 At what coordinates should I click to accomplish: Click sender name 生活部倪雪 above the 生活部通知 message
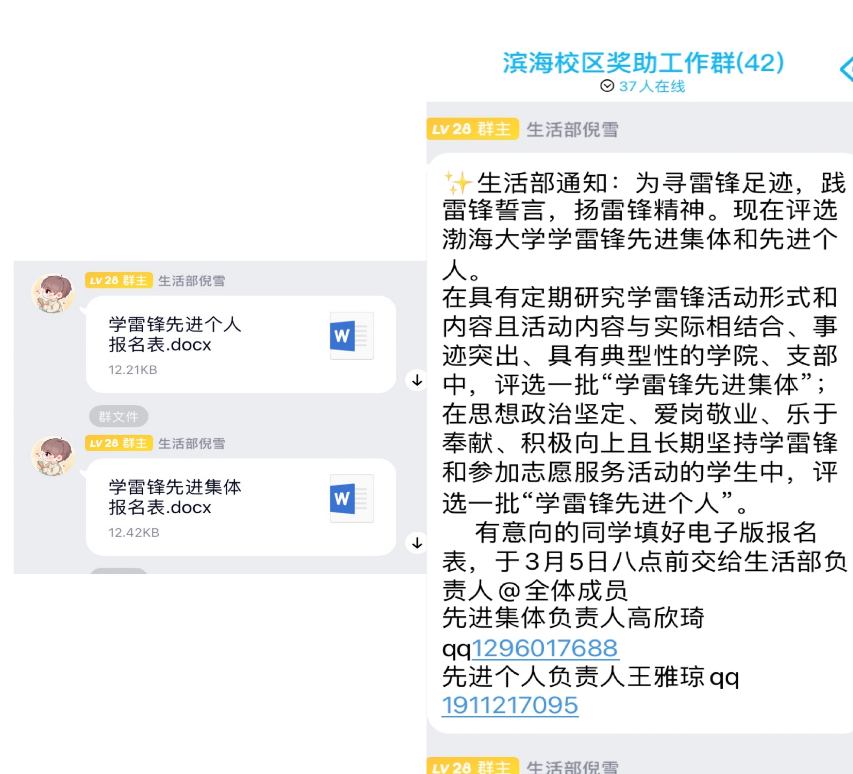572,129
